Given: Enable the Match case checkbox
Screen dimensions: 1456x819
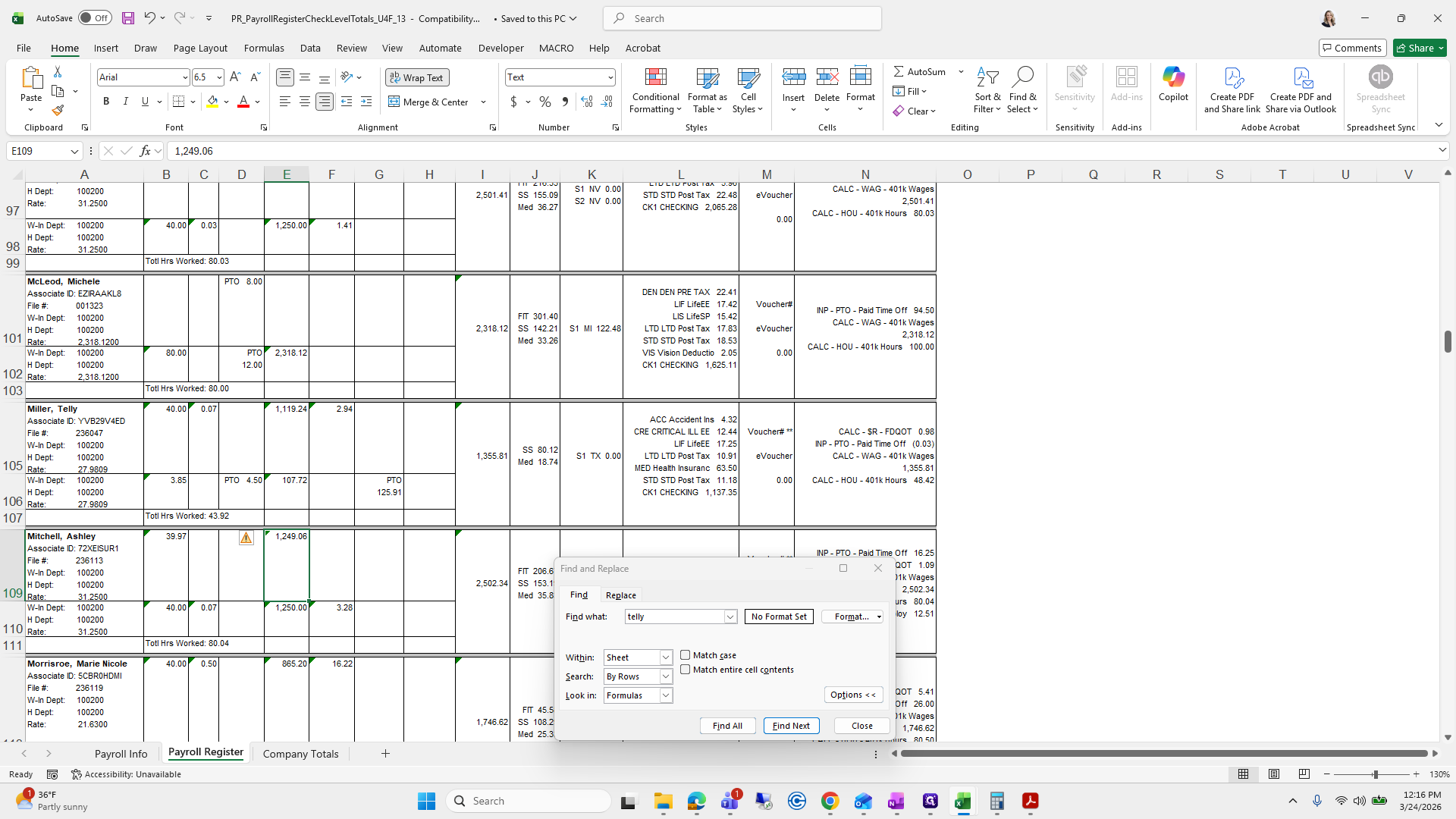Looking at the screenshot, I should [686, 655].
